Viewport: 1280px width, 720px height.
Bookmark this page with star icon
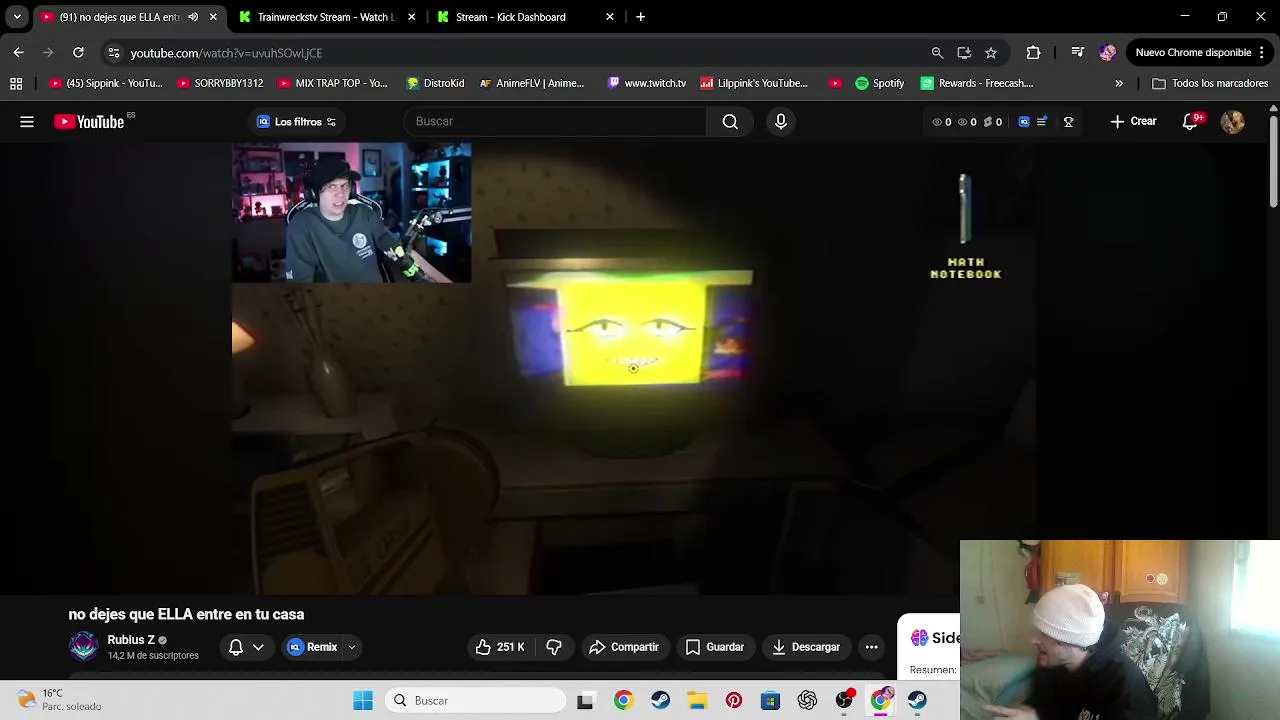click(x=990, y=53)
